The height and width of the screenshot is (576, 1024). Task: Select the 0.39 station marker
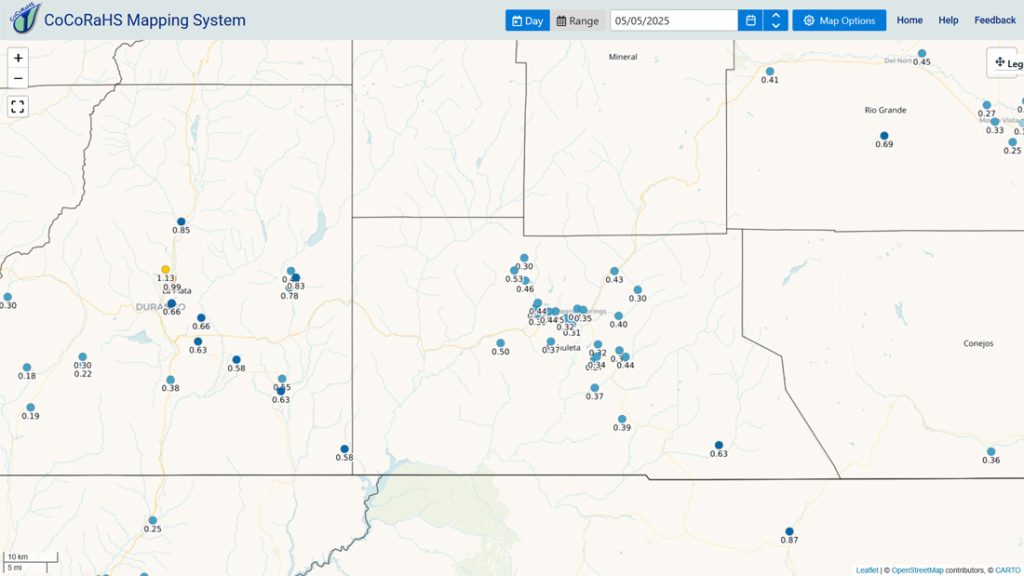(x=622, y=419)
